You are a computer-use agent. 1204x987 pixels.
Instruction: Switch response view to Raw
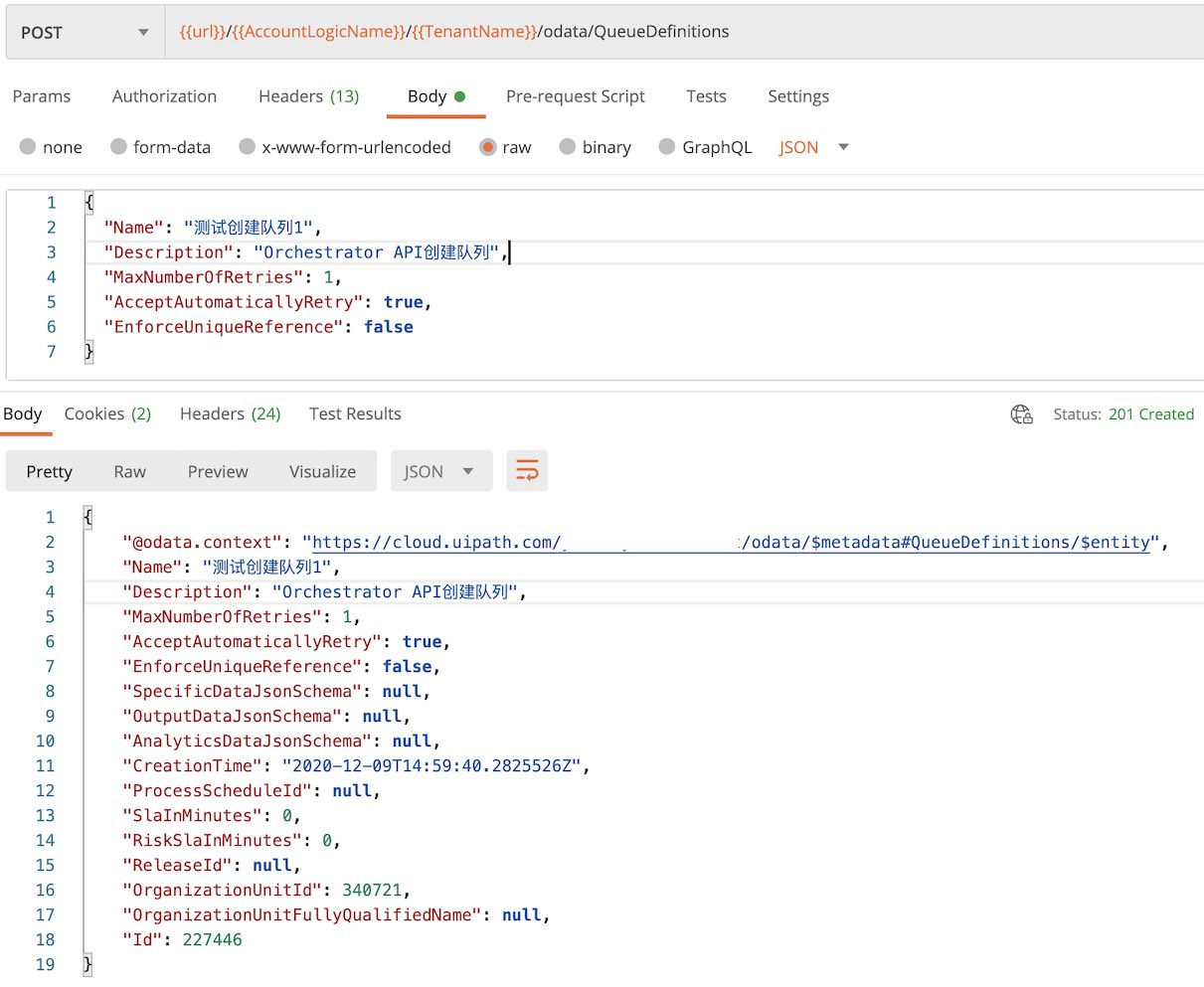pos(129,471)
